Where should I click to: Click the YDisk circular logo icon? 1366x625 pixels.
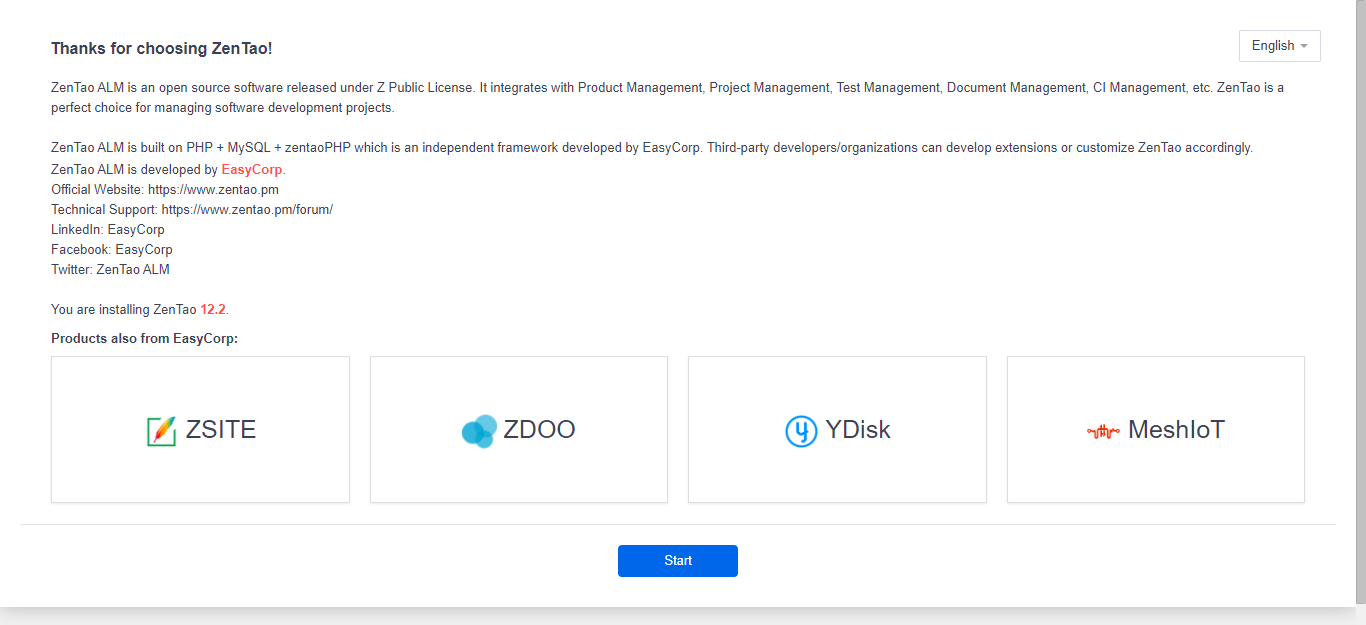coord(801,431)
